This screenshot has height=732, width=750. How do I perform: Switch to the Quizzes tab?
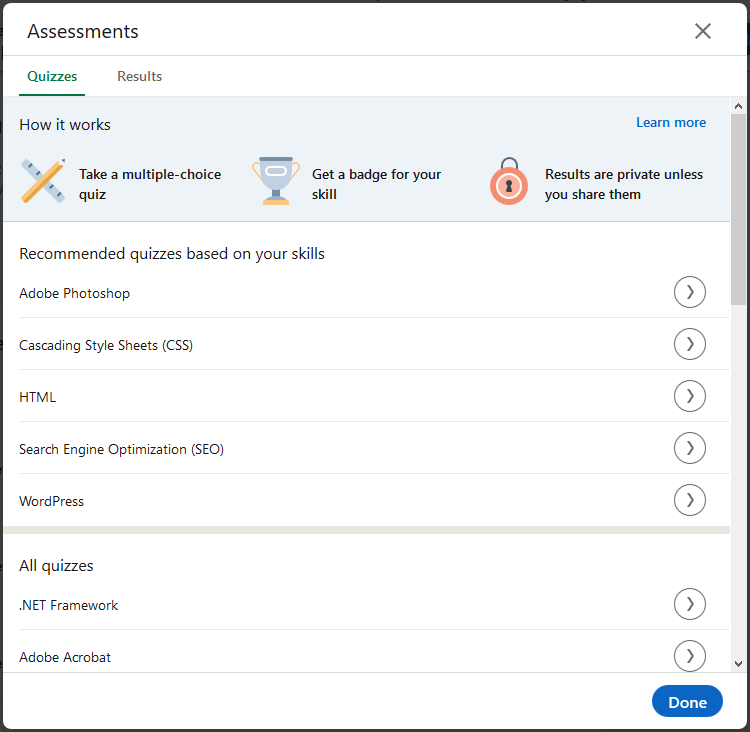tap(52, 77)
